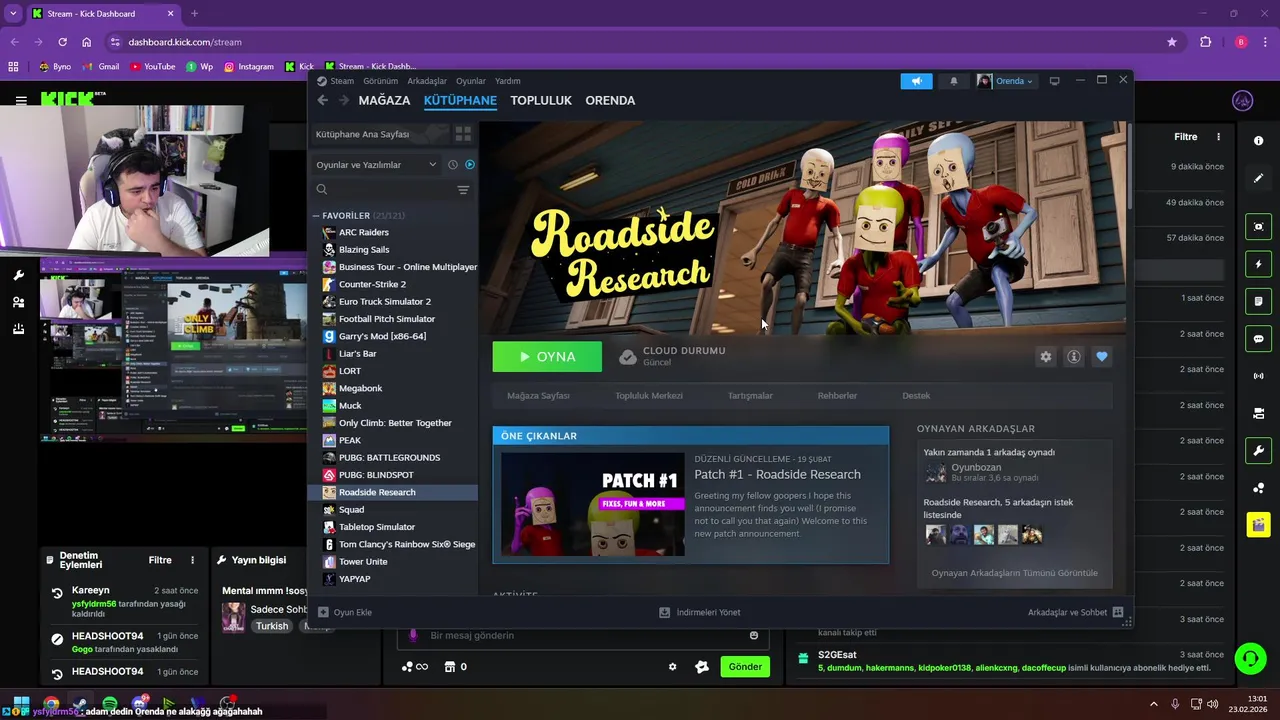Open Windows Start menu button
Viewport: 1280px width, 720px height.
[21, 705]
